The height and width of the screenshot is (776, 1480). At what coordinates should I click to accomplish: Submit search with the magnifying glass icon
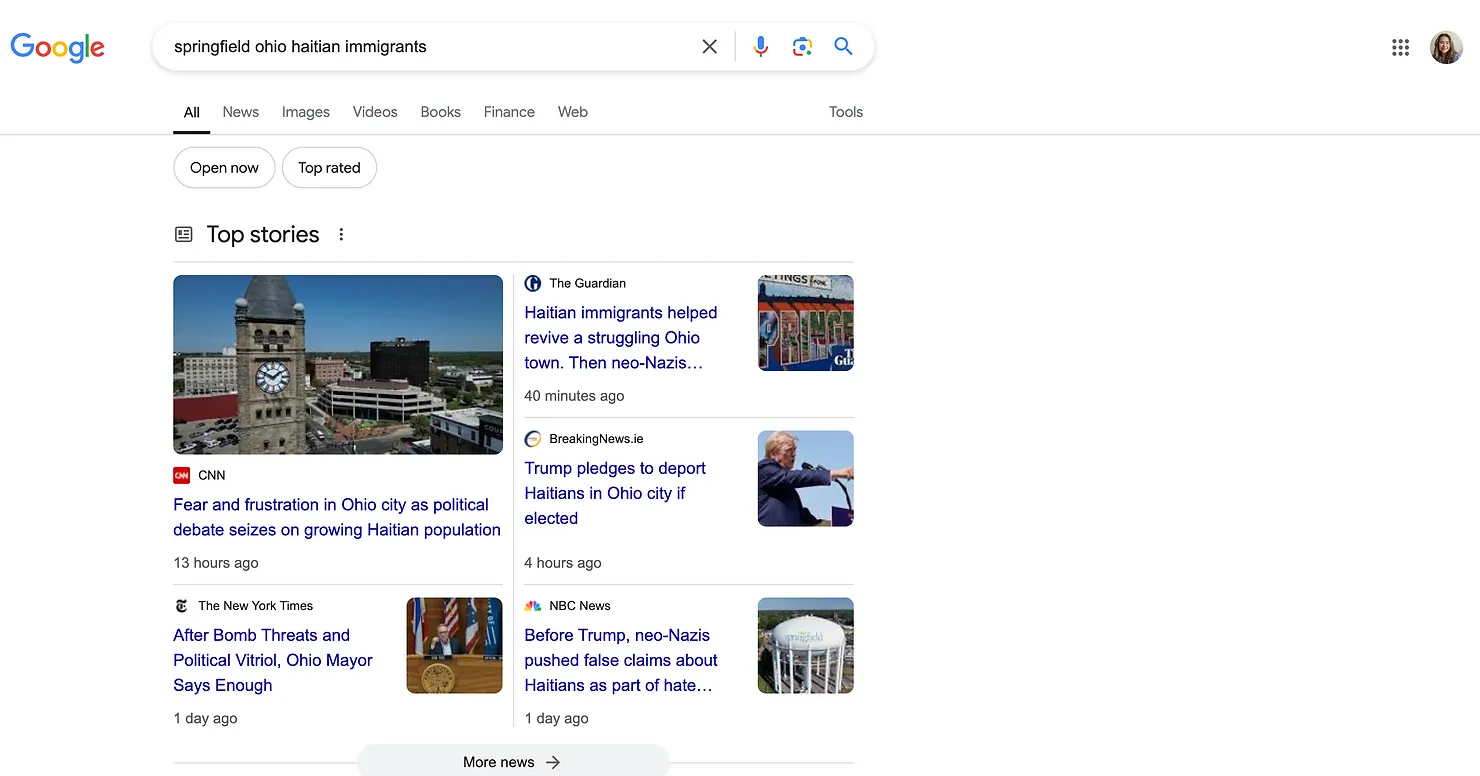[x=843, y=46]
